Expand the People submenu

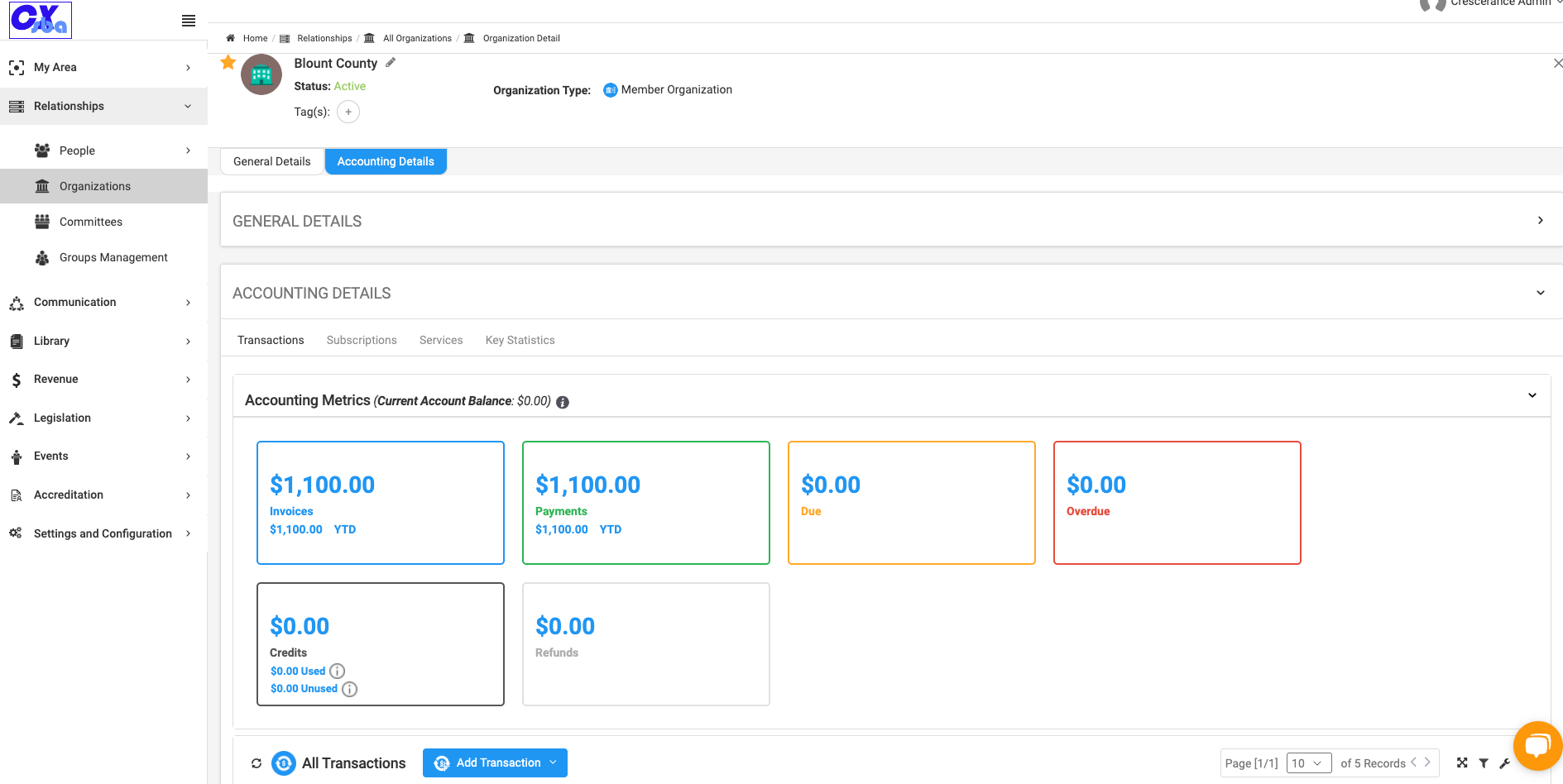(188, 151)
